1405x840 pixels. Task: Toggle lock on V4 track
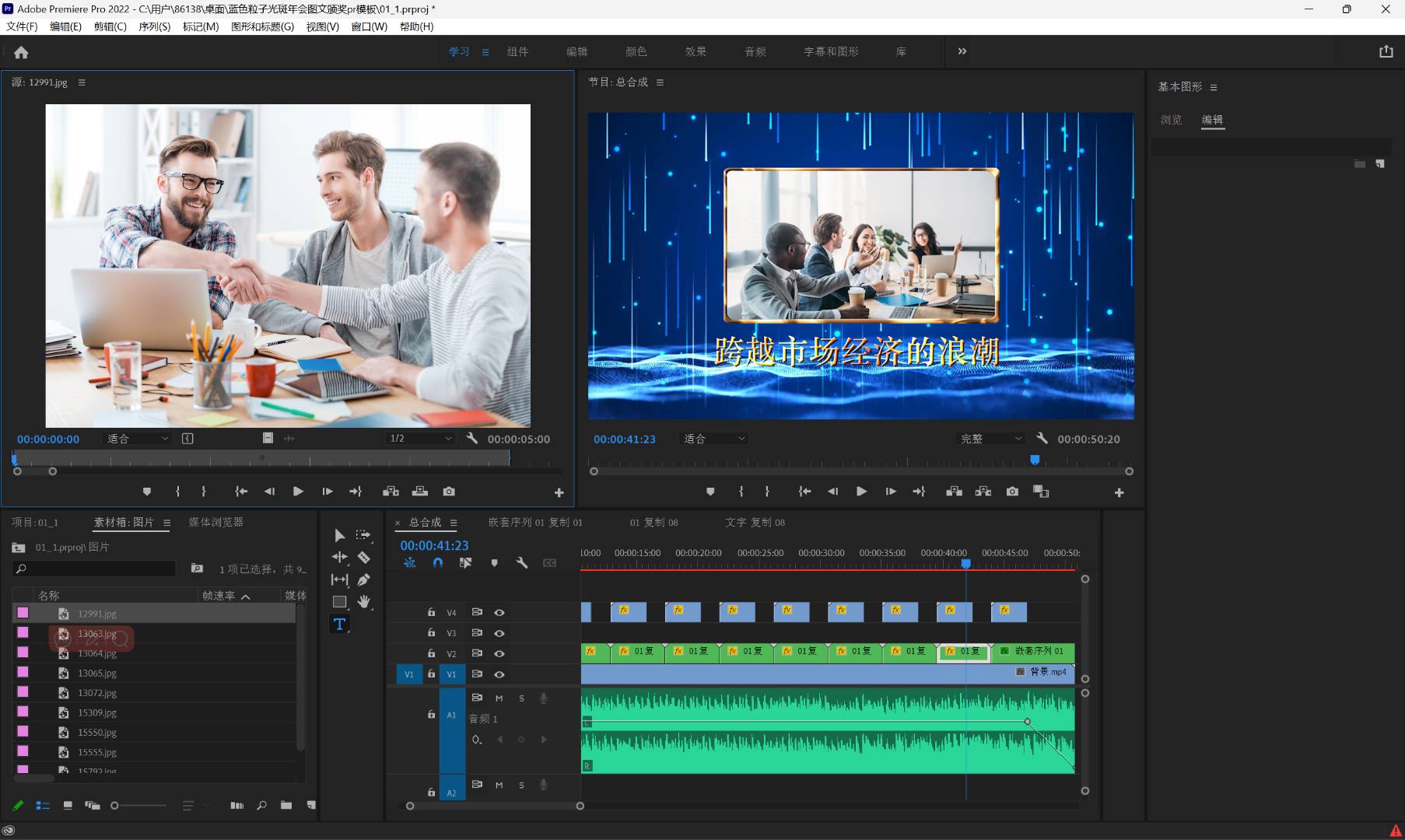click(431, 613)
